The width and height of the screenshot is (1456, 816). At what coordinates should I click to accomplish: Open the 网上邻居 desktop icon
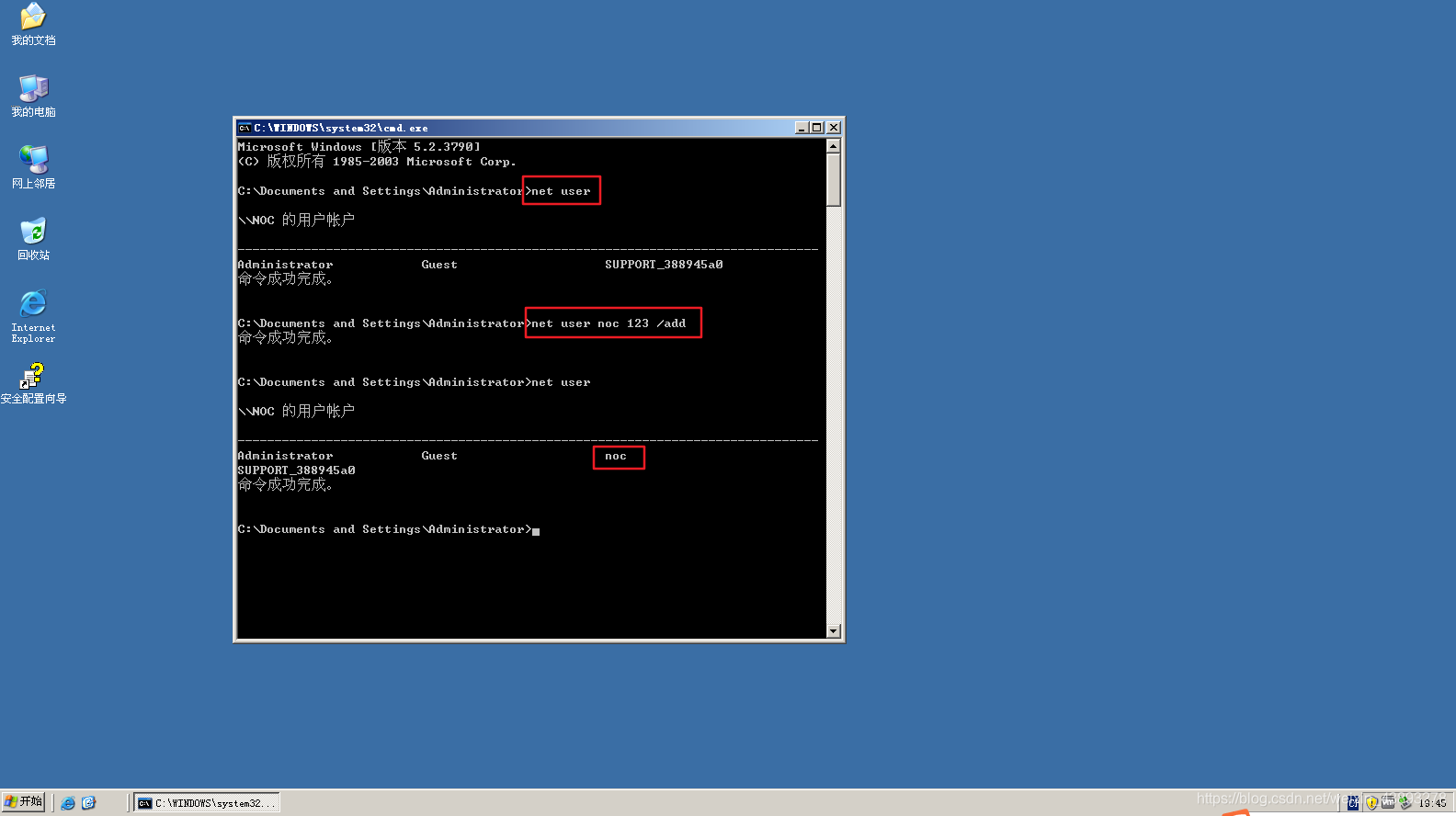point(33,167)
